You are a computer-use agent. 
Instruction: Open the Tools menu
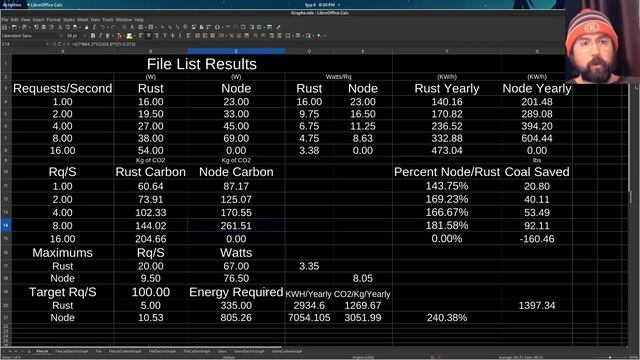point(108,20)
